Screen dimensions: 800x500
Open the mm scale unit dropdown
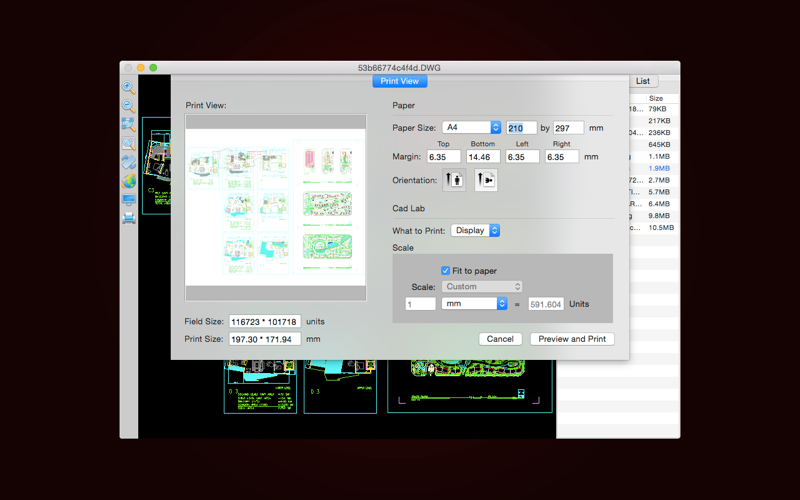(x=474, y=304)
